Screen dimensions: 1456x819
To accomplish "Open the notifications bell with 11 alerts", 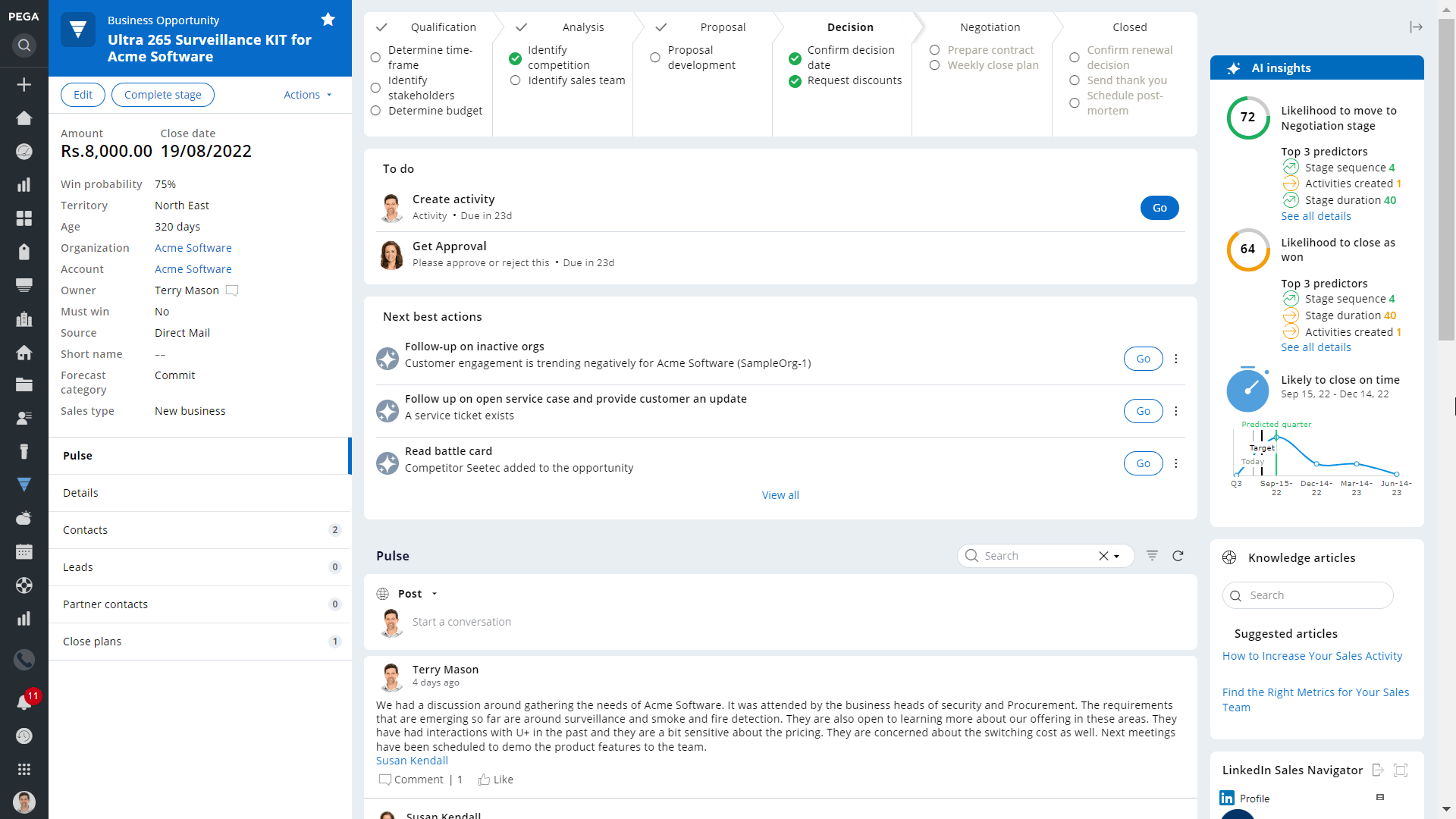I will click(24, 701).
